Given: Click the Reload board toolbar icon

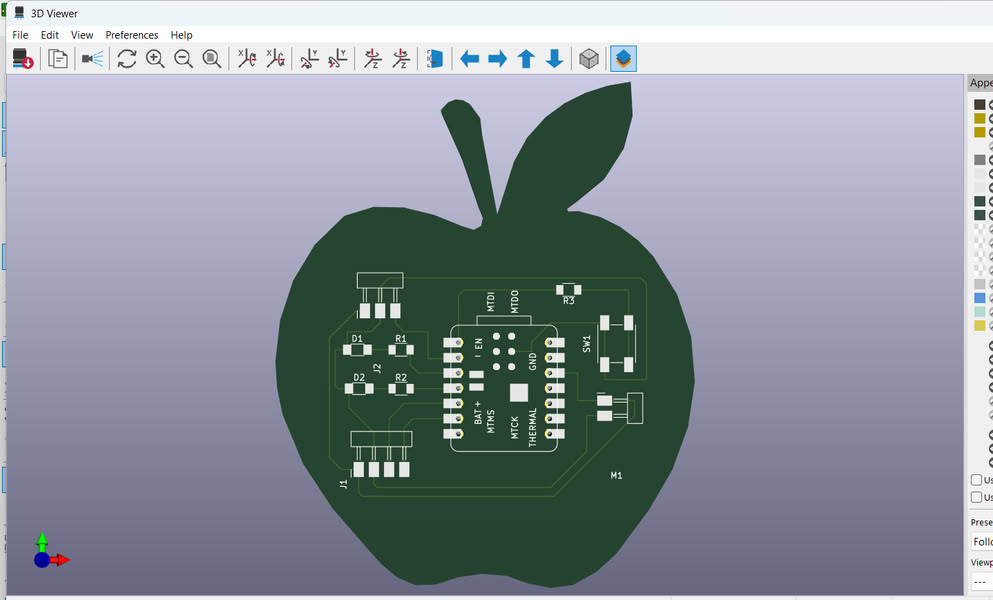Looking at the screenshot, I should 23,59.
